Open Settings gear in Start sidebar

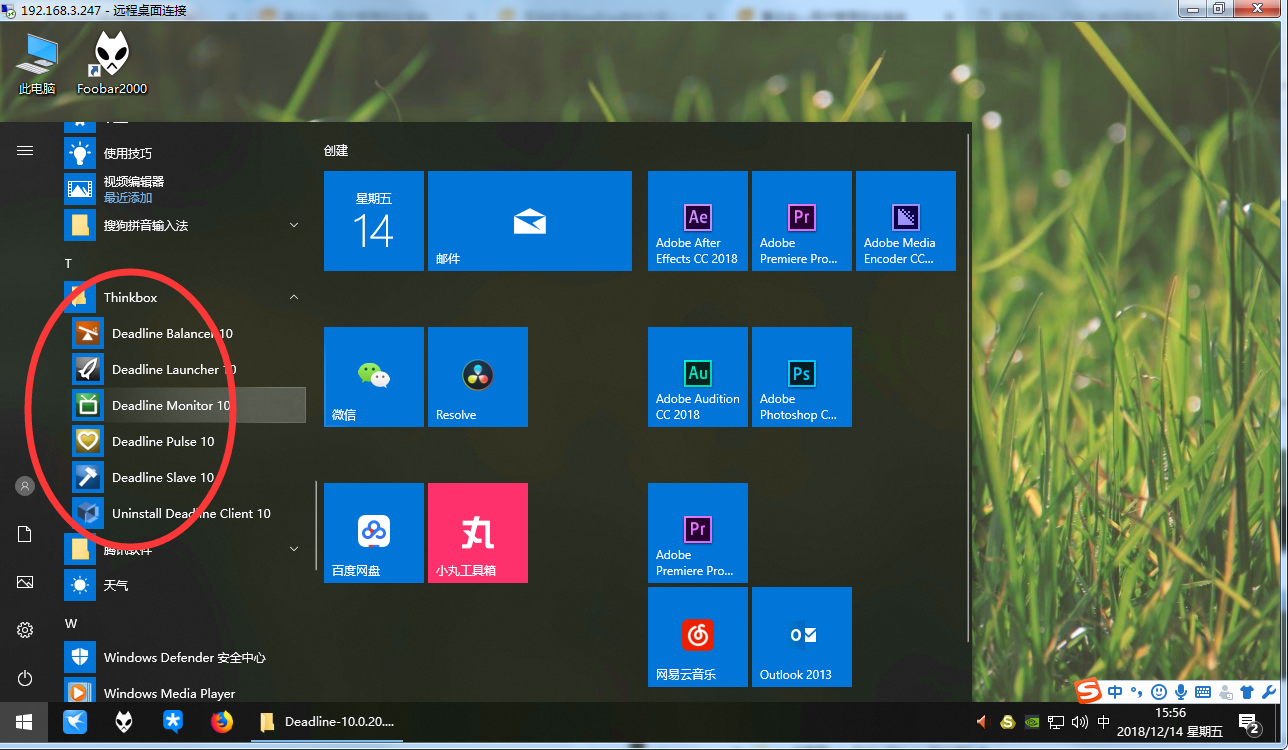click(x=25, y=630)
